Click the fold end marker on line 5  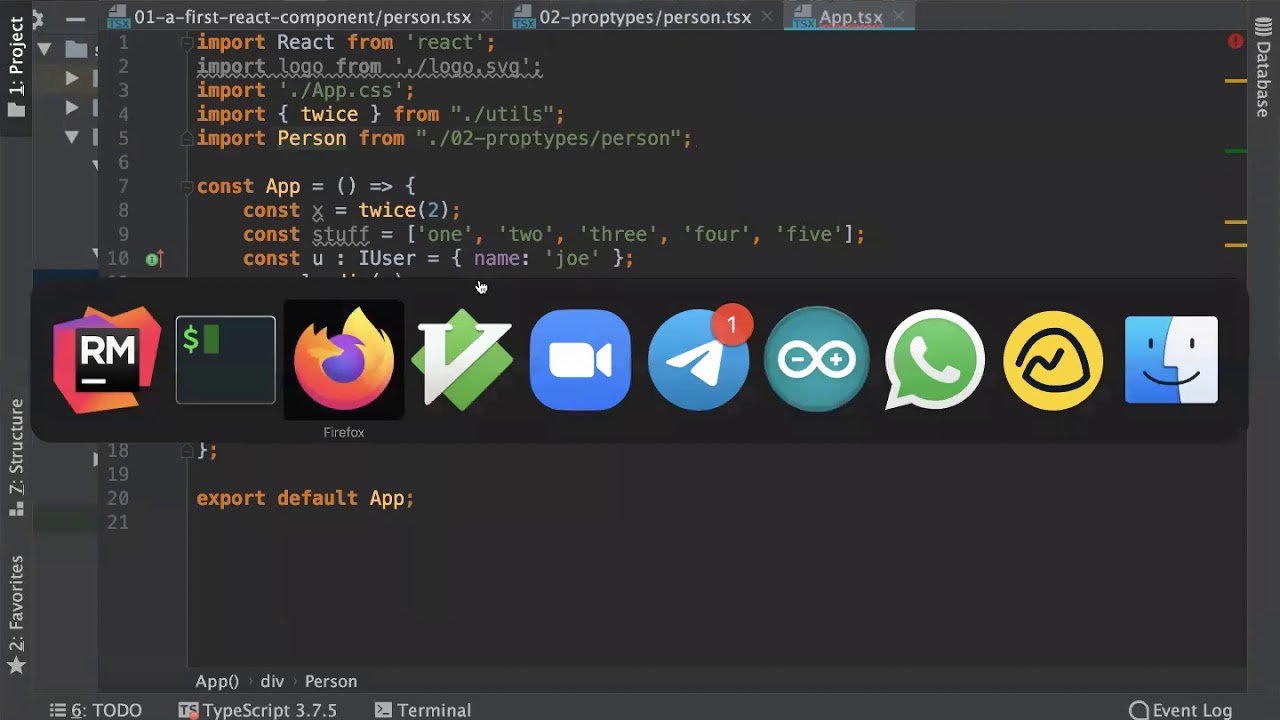pyautogui.click(x=187, y=139)
